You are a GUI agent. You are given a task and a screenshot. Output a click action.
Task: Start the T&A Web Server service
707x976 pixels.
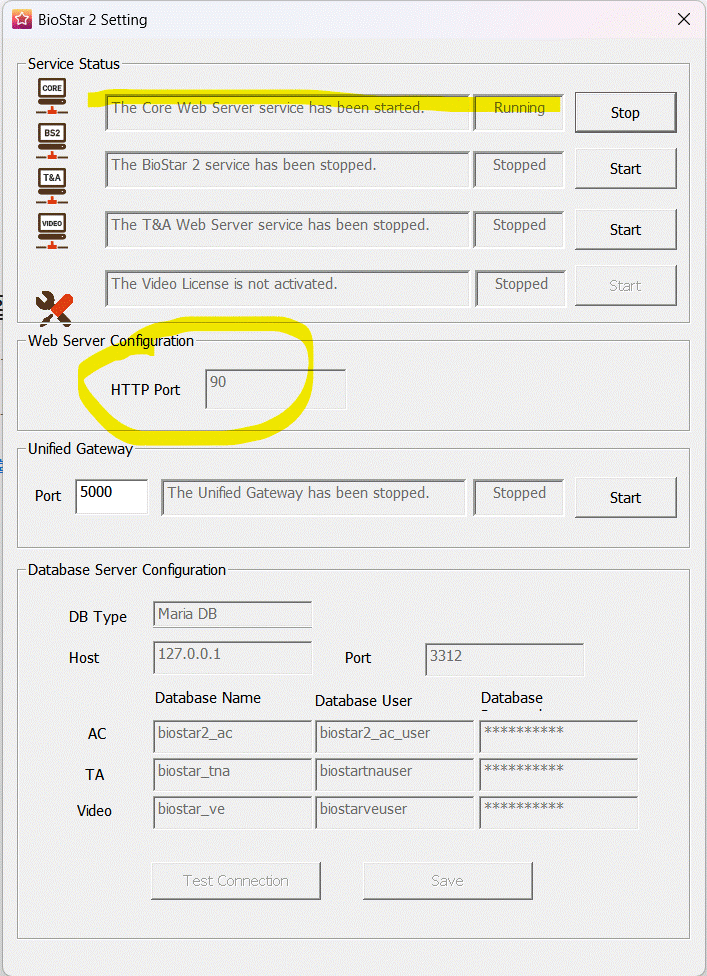(625, 230)
